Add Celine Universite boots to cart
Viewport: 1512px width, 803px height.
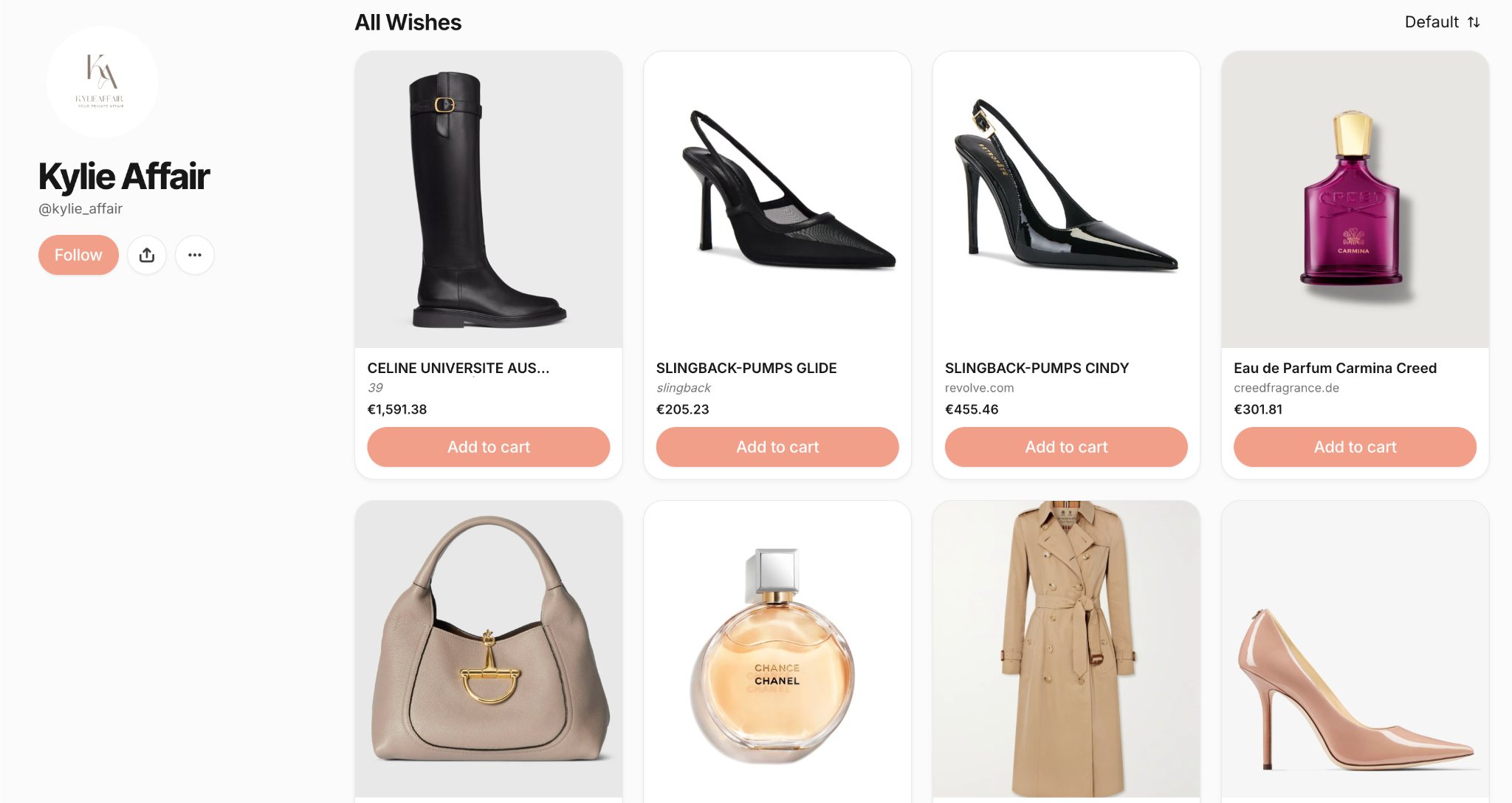tap(489, 447)
